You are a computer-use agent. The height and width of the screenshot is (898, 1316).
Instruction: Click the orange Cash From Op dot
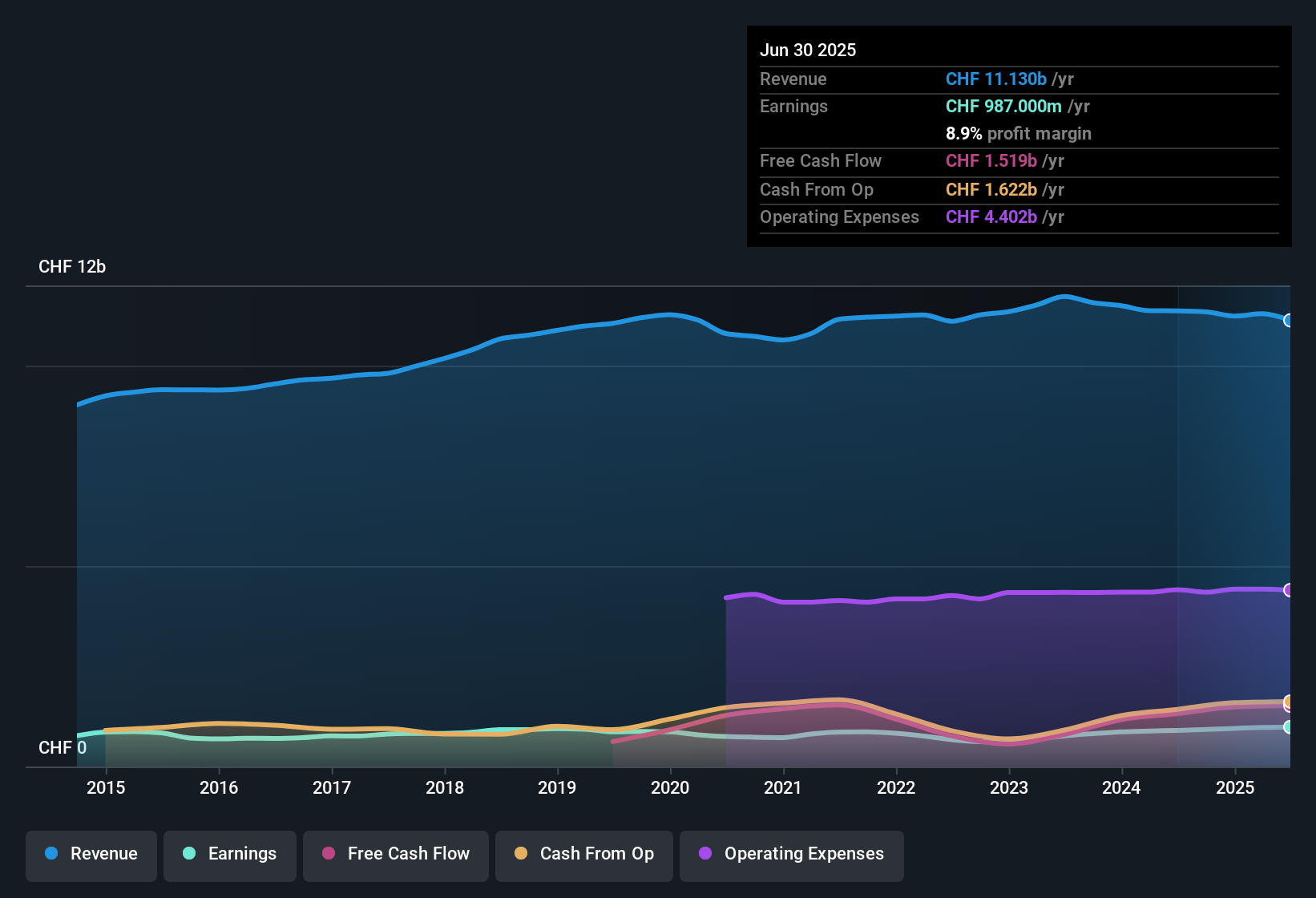[x=521, y=853]
